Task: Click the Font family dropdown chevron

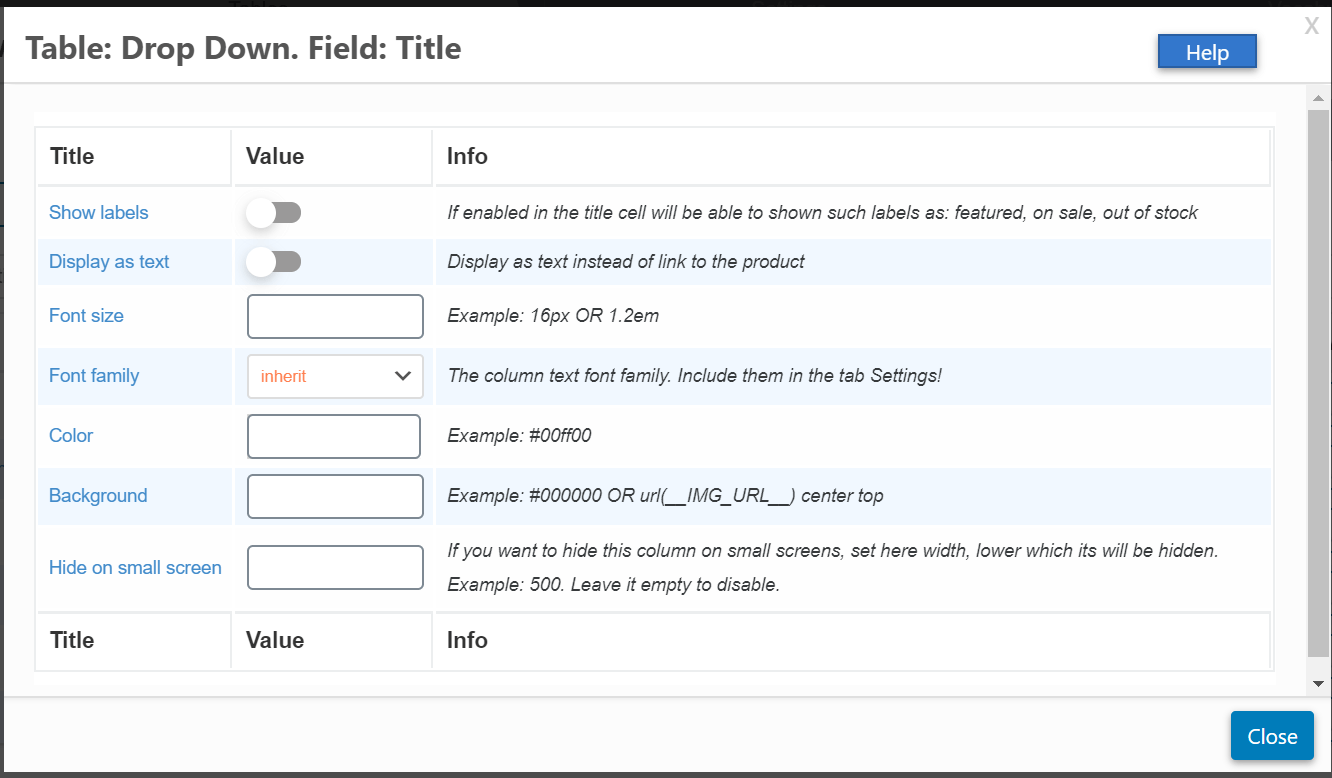Action: (403, 376)
